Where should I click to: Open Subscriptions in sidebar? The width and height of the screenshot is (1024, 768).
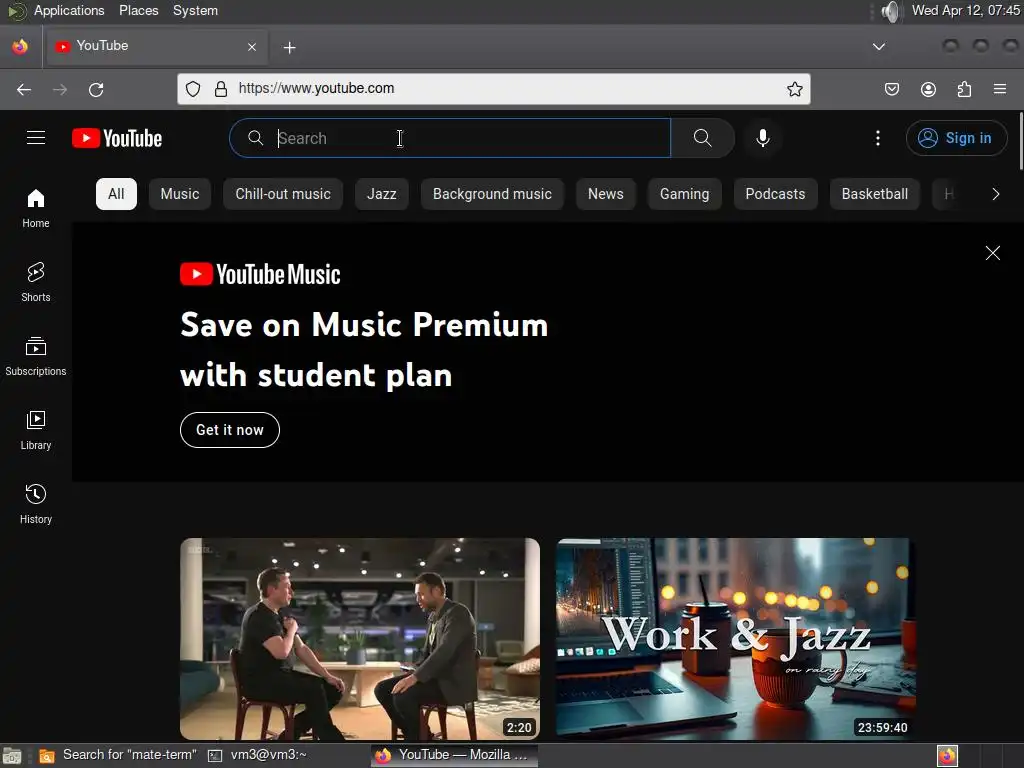point(36,357)
